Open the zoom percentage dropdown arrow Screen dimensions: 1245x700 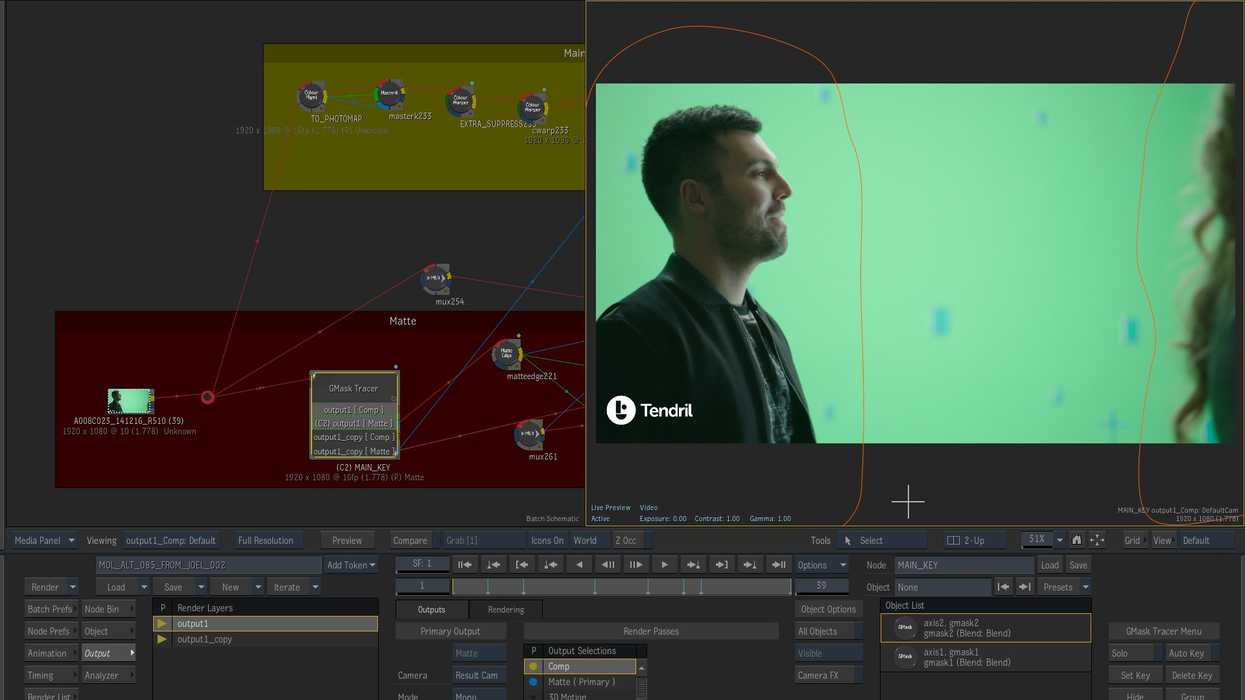(1060, 540)
